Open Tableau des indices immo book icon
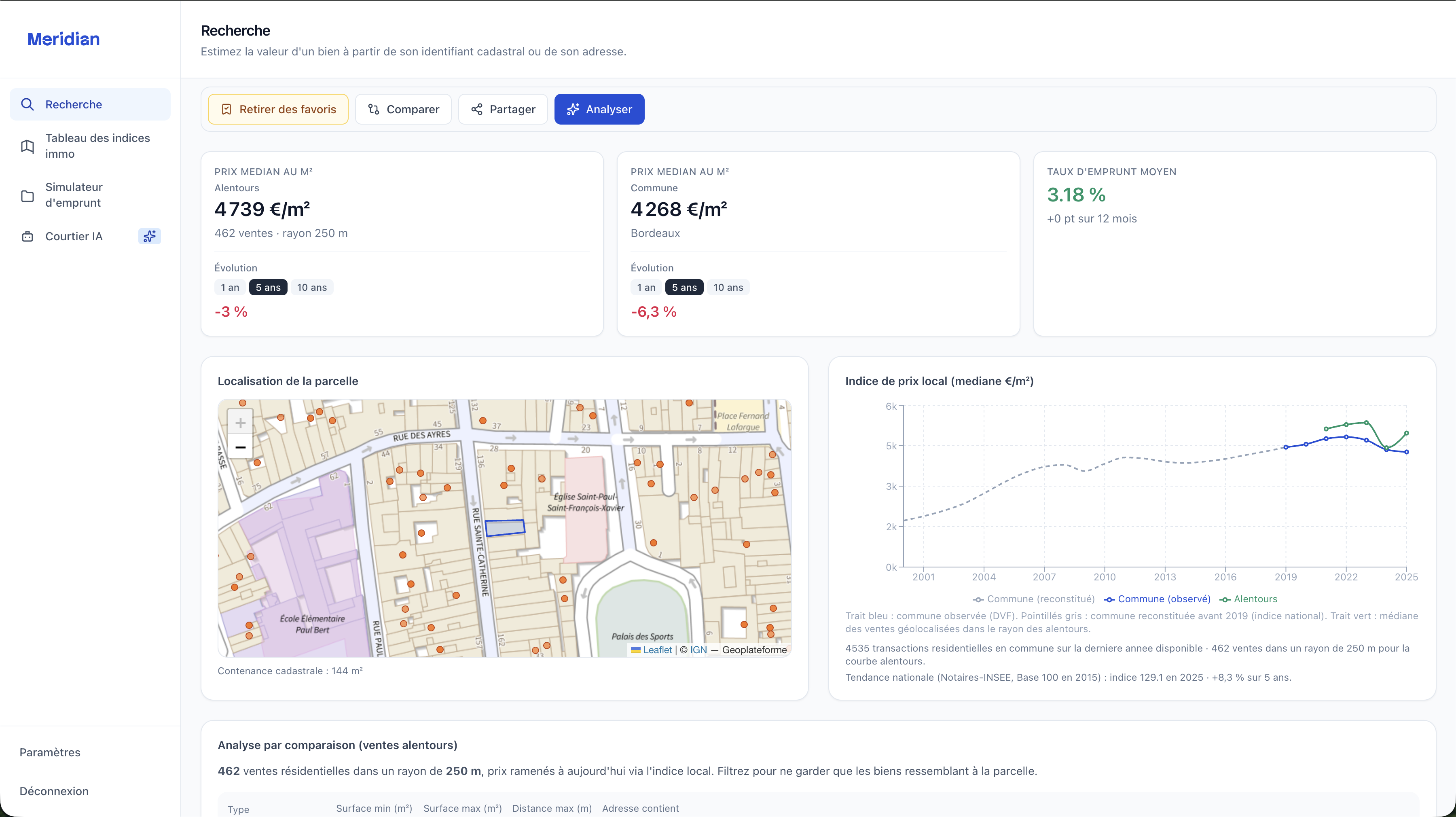 [x=27, y=146]
